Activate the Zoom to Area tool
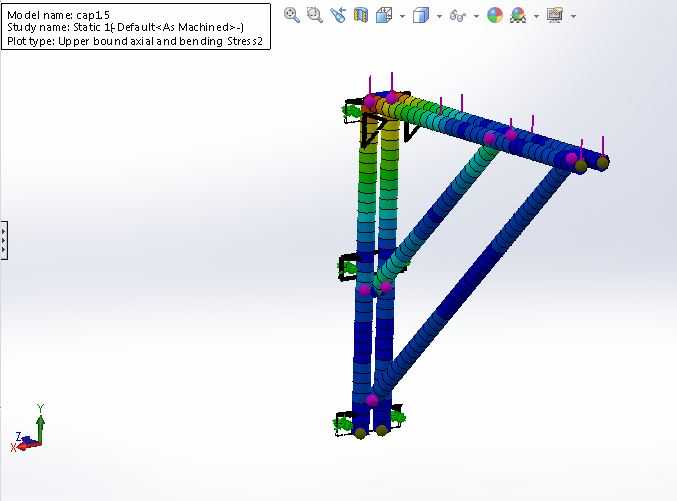The image size is (677, 501). pyautogui.click(x=315, y=15)
